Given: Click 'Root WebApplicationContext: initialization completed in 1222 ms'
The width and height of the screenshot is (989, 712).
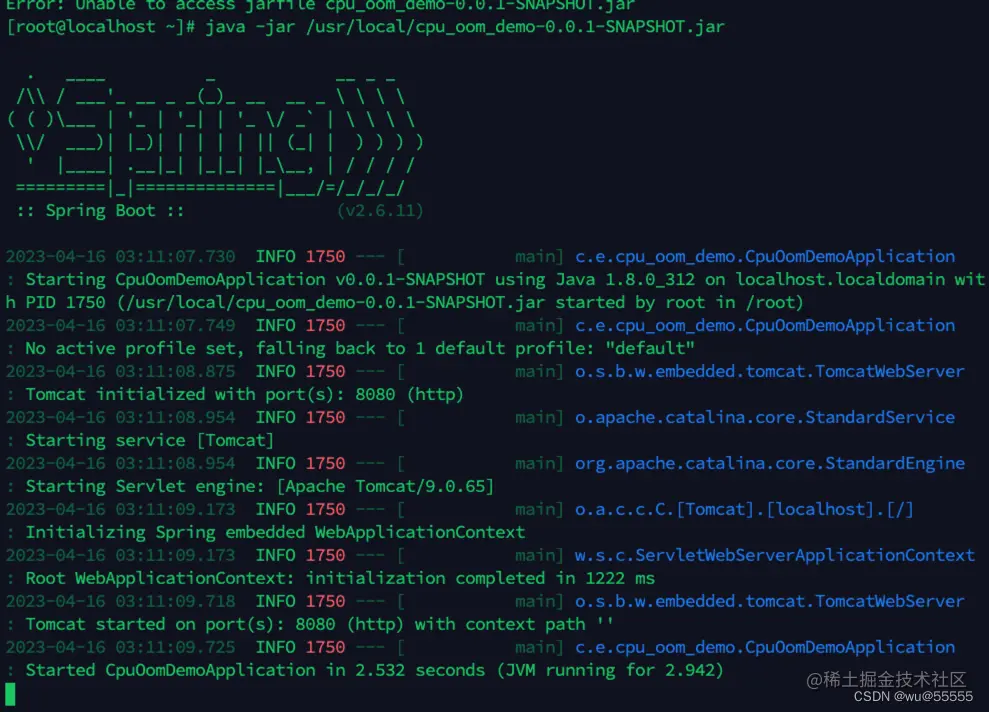Looking at the screenshot, I should pyautogui.click(x=340, y=578).
